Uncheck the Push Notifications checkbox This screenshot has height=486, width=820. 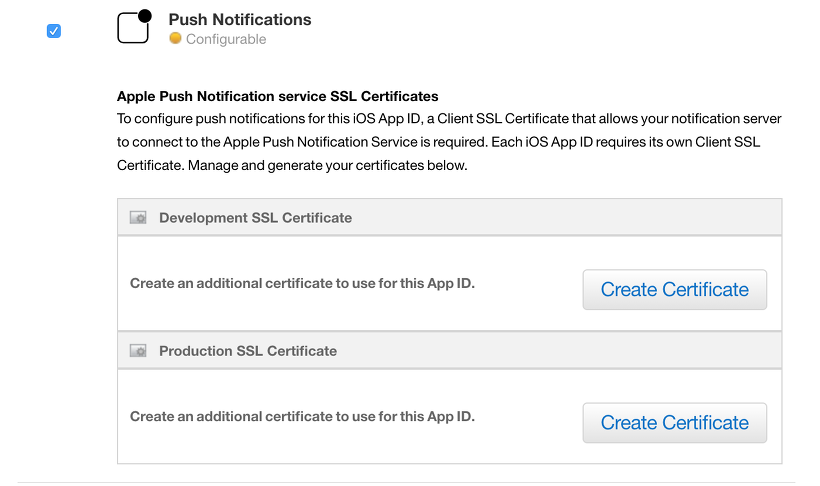pos(54,31)
